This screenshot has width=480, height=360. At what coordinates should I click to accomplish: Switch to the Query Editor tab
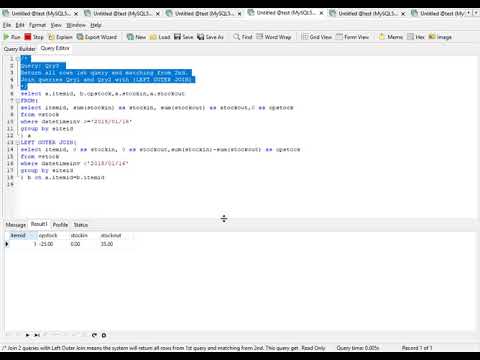55,48
